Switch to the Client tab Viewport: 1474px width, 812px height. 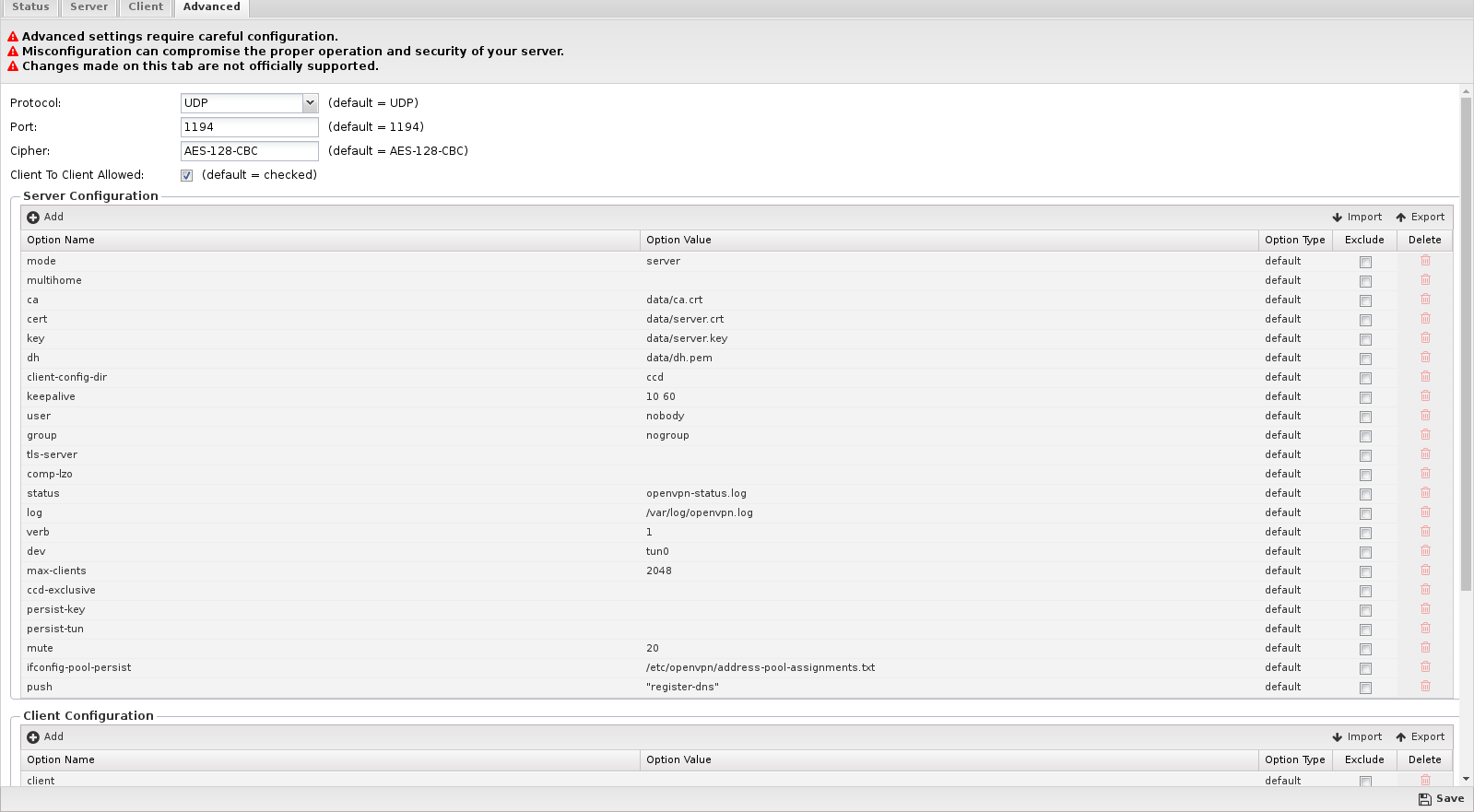(146, 7)
